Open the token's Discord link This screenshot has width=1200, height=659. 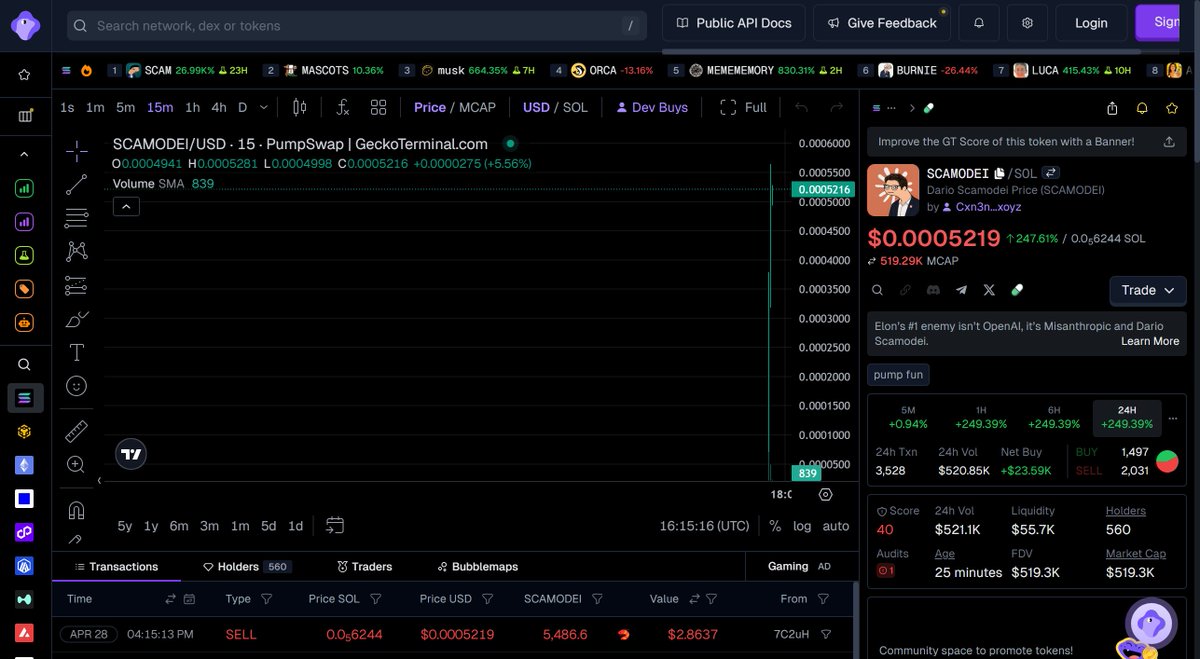[933, 290]
